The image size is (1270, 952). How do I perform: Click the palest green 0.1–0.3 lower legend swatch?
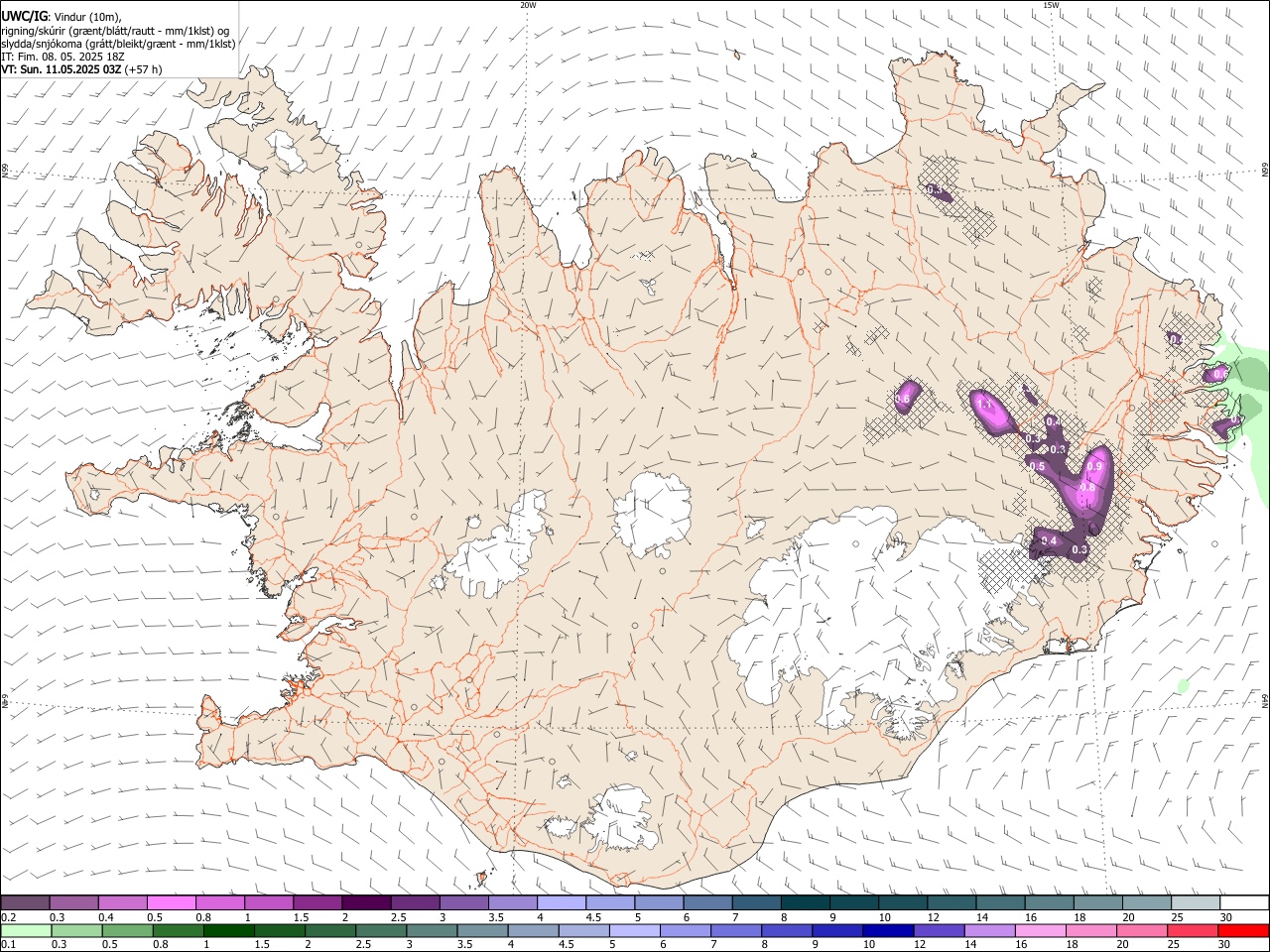(x=27, y=930)
